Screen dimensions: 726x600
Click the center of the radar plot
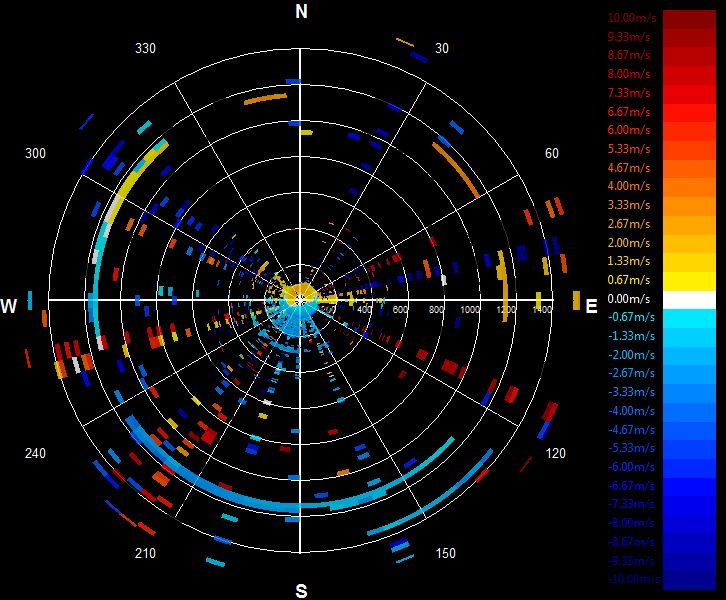300,300
